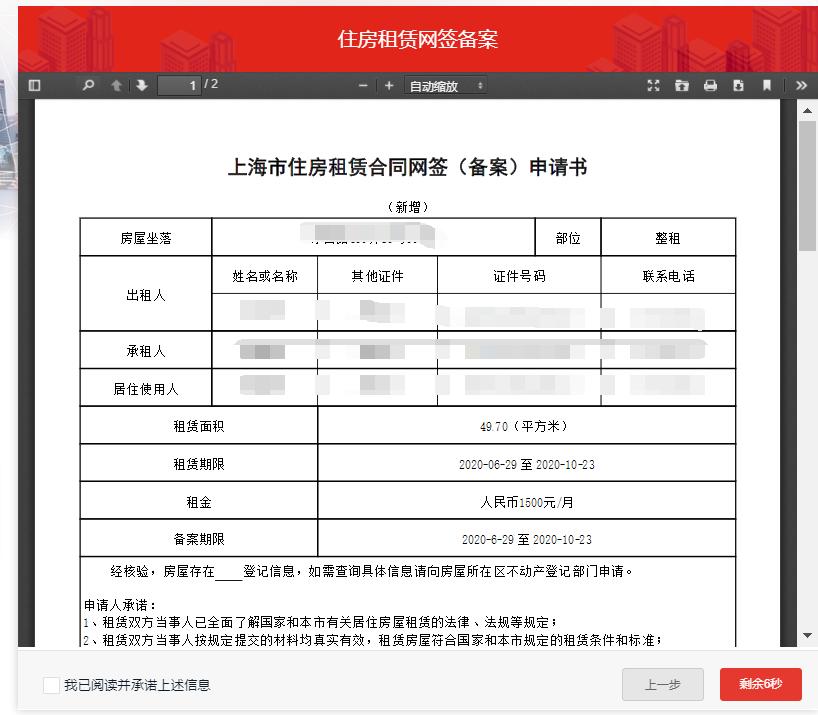Open the find in document search
818x715 pixels.
[x=88, y=84]
